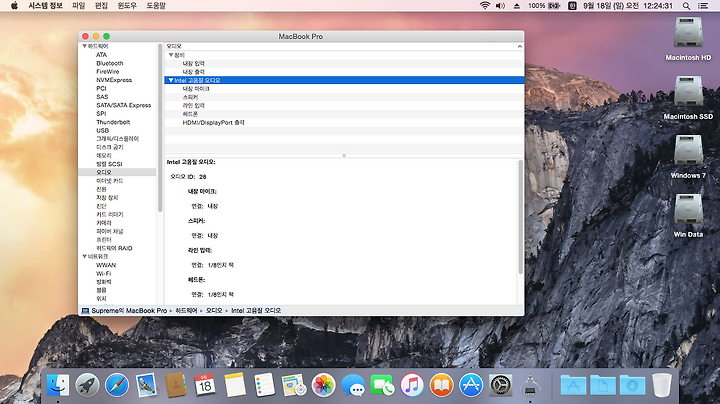Open Downloads folder stack in Dock
The width and height of the screenshot is (720, 404).
coord(632,385)
